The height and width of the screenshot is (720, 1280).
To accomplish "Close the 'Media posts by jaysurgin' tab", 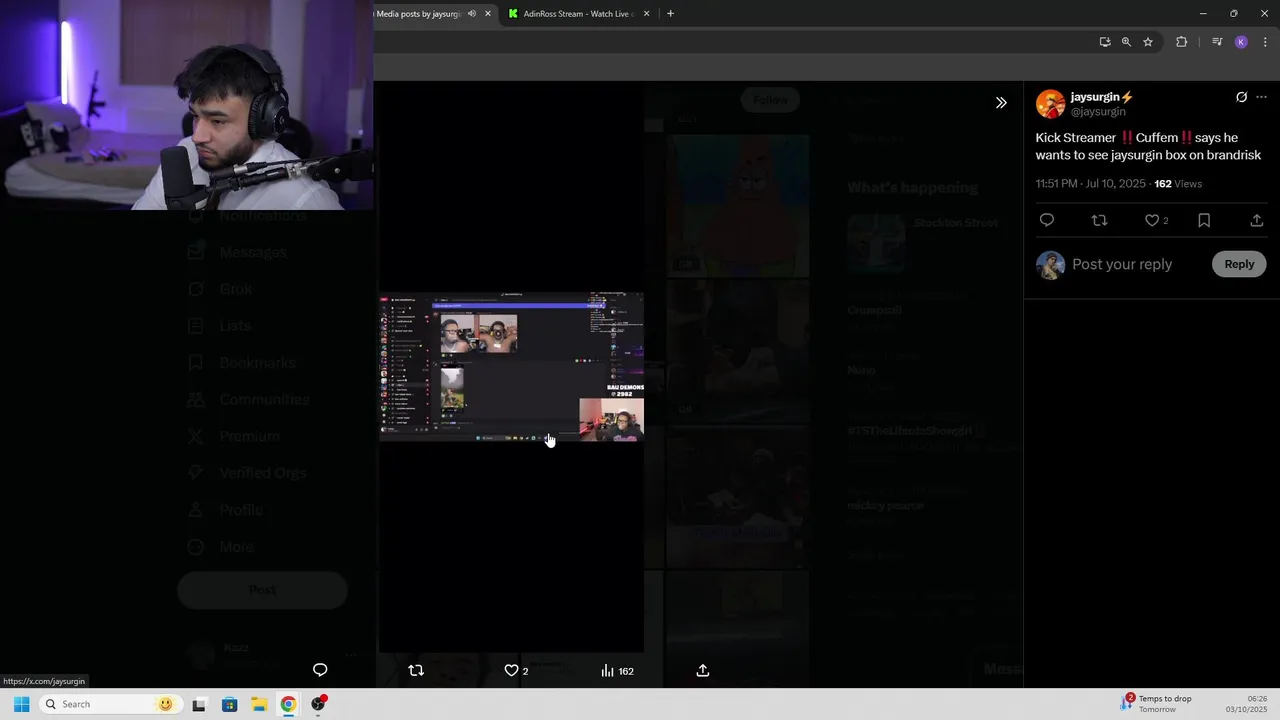I will point(488,14).
